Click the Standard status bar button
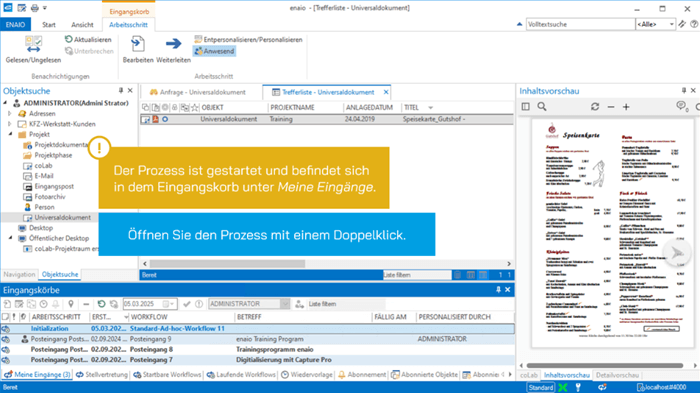 pos(541,387)
